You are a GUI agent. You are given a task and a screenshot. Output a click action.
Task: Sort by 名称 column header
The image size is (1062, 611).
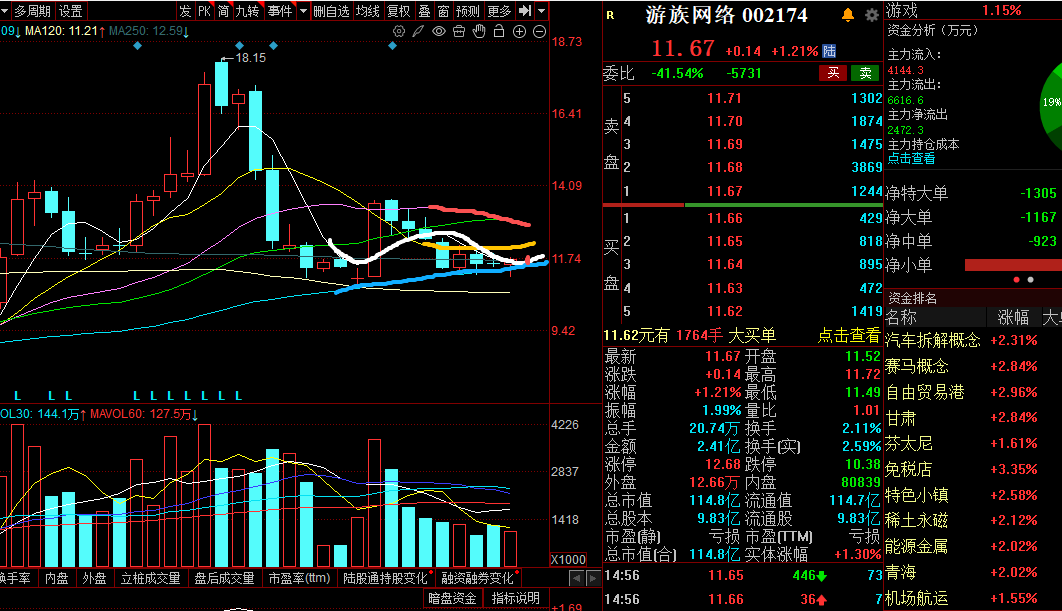901,317
